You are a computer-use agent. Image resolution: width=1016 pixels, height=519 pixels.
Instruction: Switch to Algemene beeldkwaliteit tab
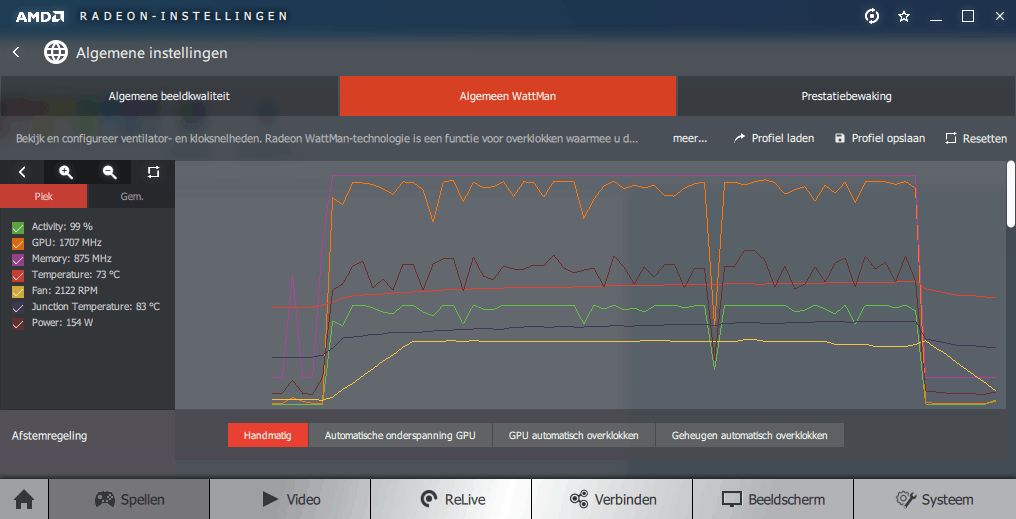[169, 96]
